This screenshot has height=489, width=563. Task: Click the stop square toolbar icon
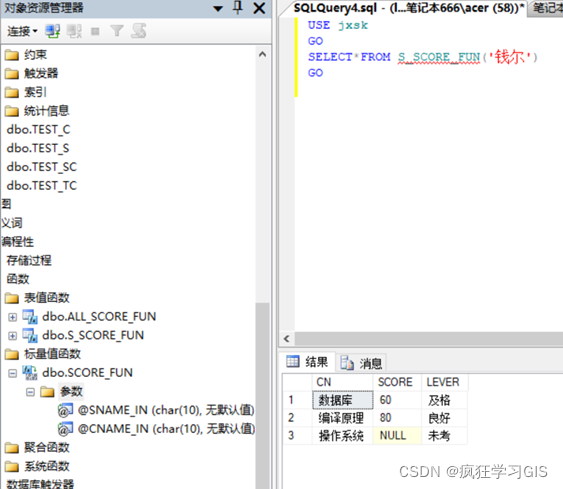(x=95, y=32)
